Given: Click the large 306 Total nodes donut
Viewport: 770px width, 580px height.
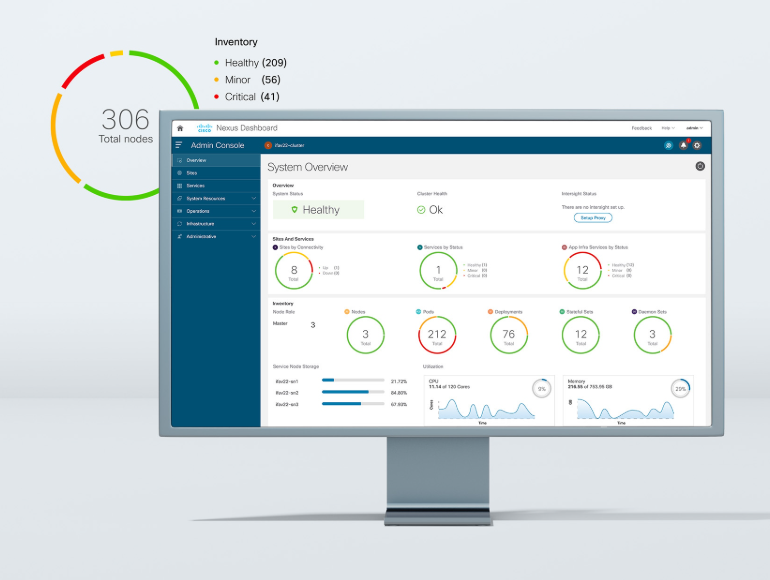Looking at the screenshot, I should [125, 125].
